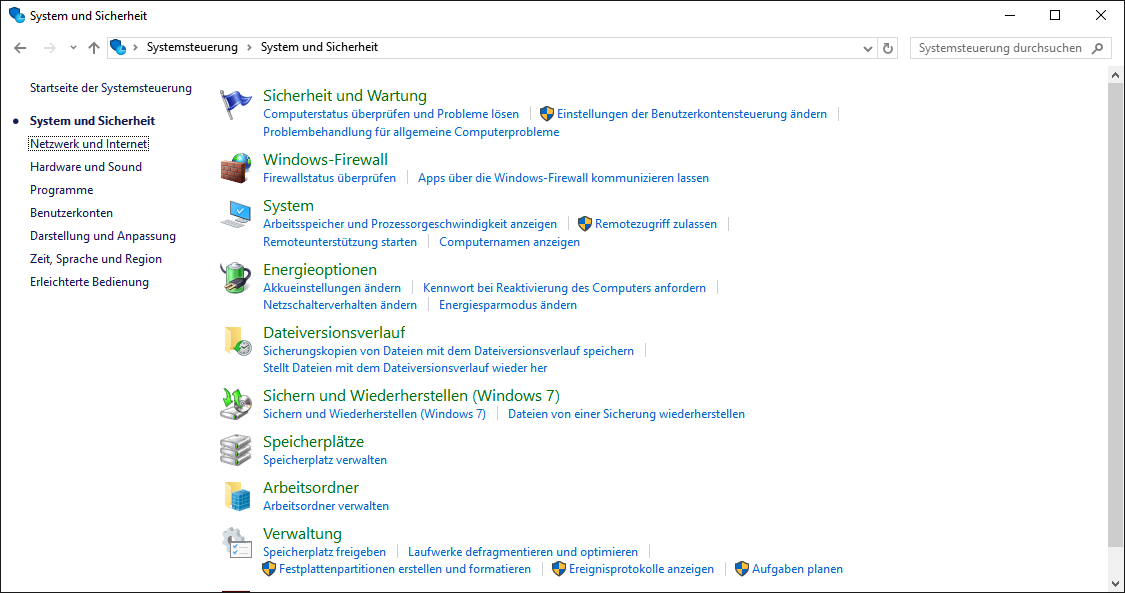
Task: Open Hardware und Sound category
Action: pos(86,167)
